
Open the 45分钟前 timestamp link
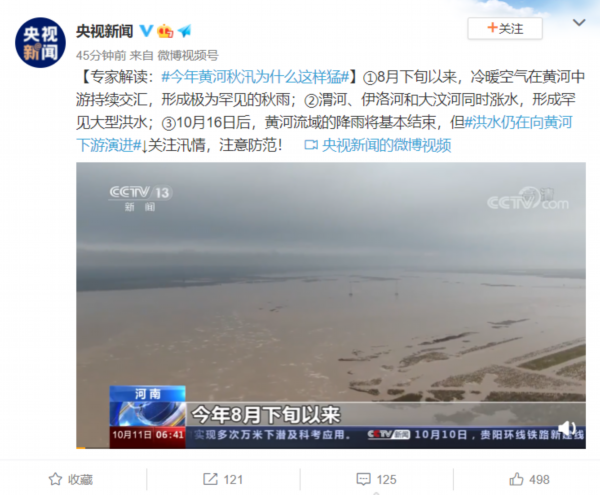[x=101, y=55]
